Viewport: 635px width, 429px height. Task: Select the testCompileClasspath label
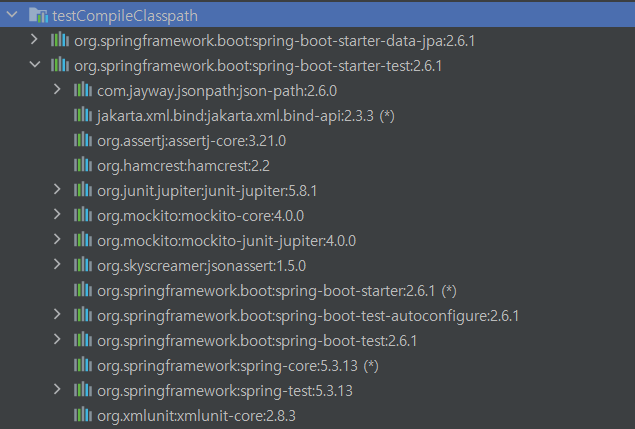(x=125, y=16)
